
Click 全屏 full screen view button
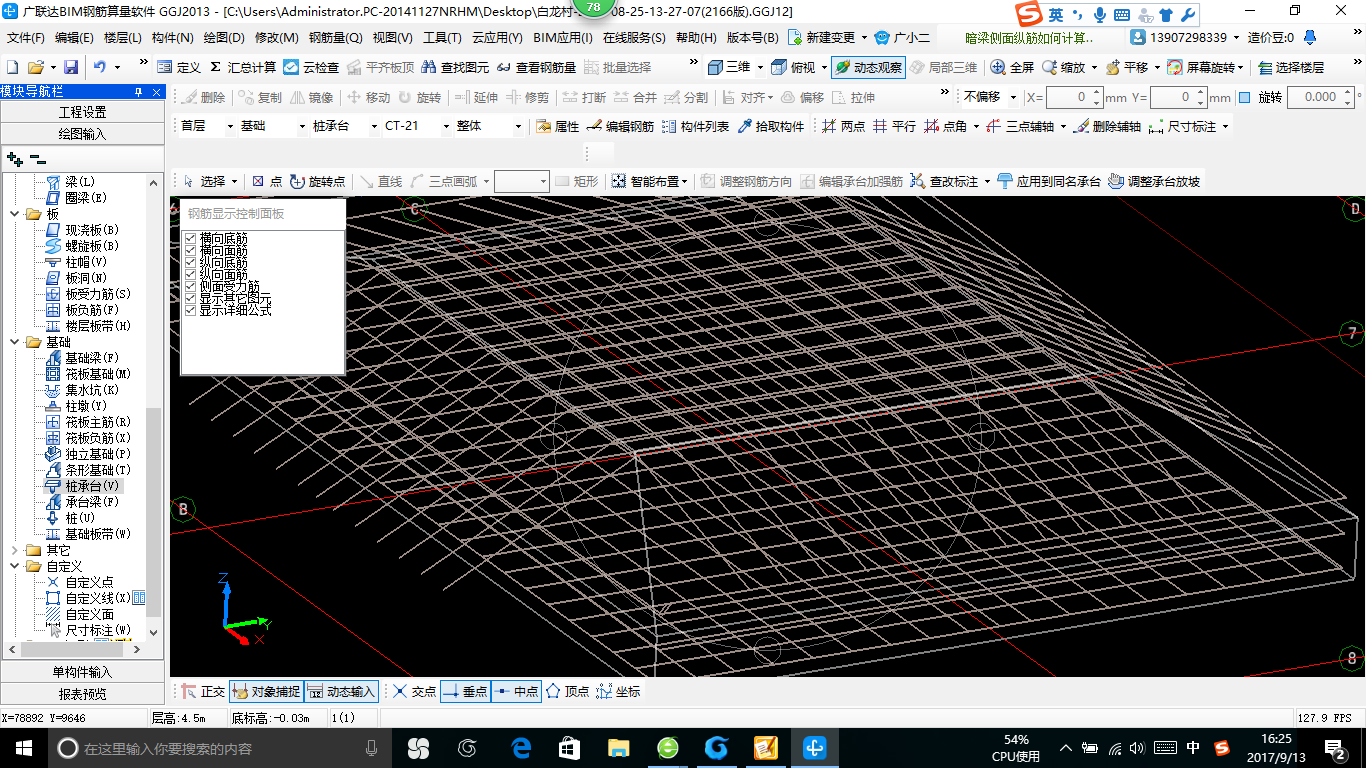[x=1012, y=67]
